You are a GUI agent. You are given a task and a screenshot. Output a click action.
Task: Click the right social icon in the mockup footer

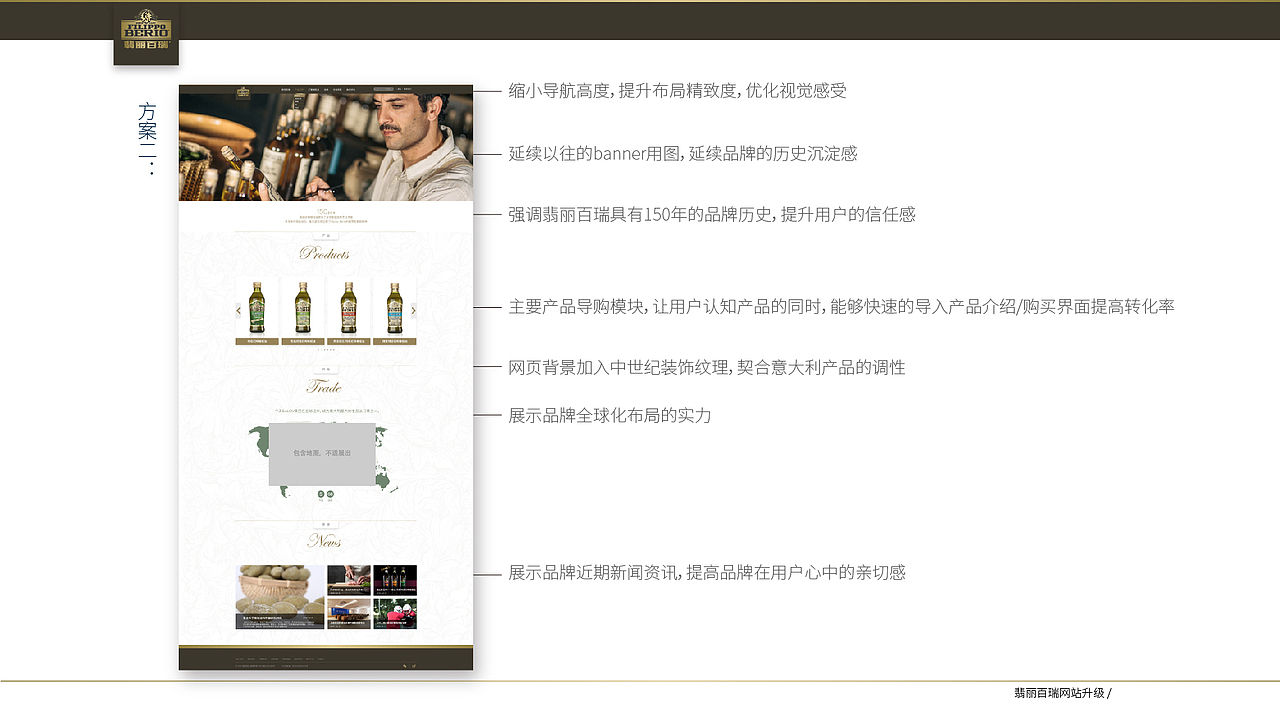pyautogui.click(x=413, y=665)
